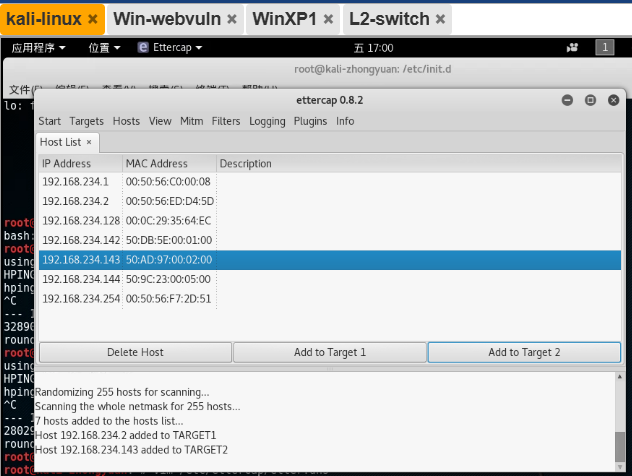Open the 应用程序 applications menu
The height and width of the screenshot is (476, 632).
click(x=38, y=48)
